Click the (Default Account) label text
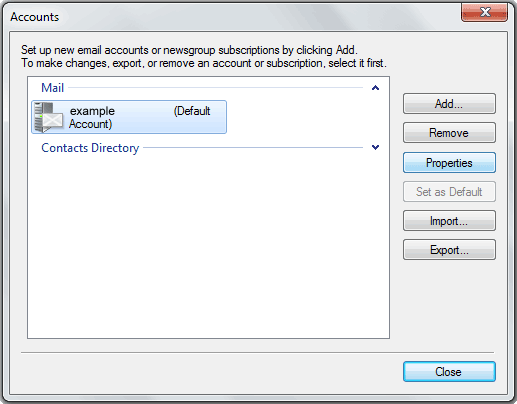This screenshot has height=404, width=517. [x=140, y=117]
